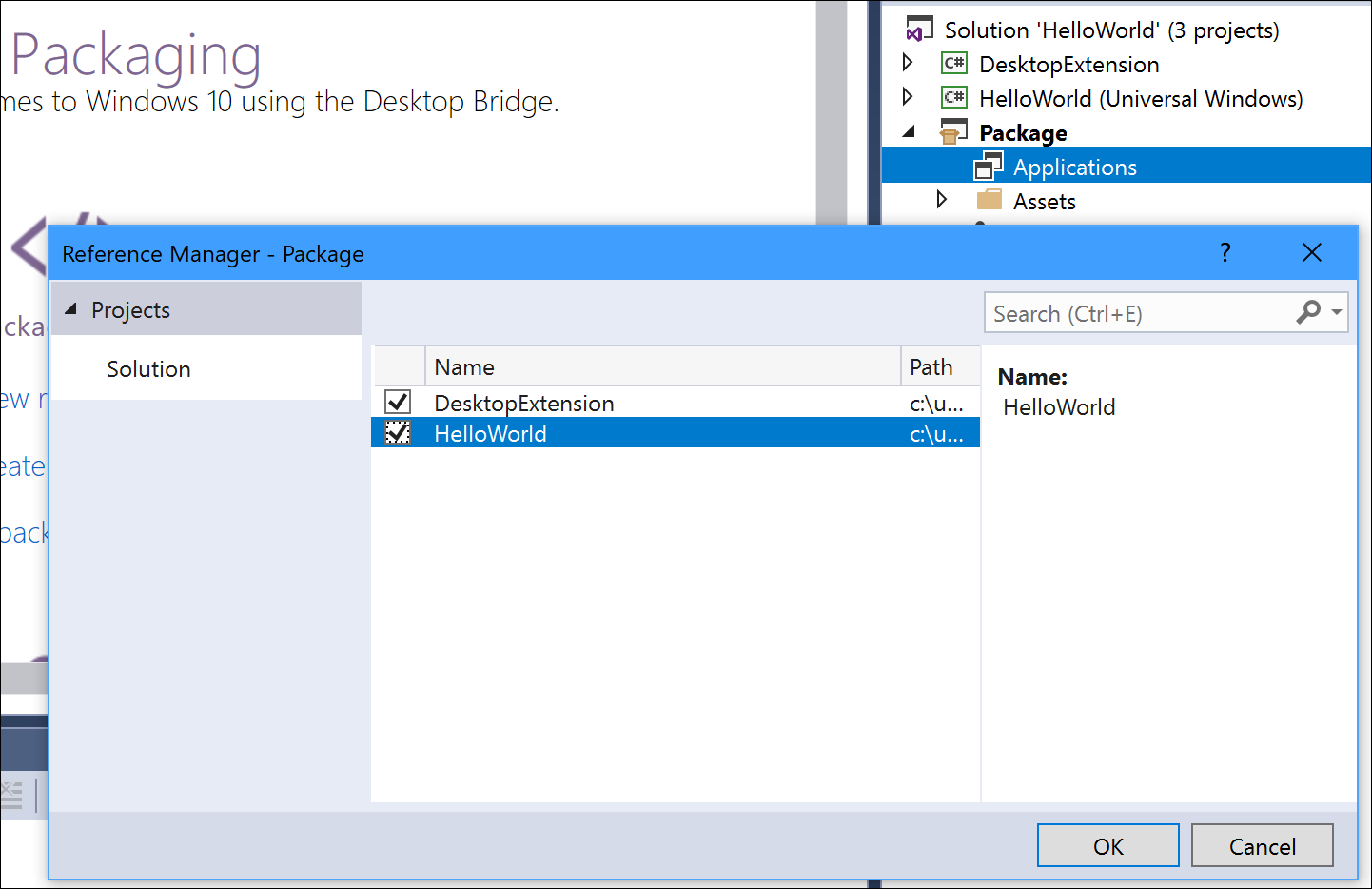1372x889 pixels.
Task: Click the OK button
Action: point(1108,845)
